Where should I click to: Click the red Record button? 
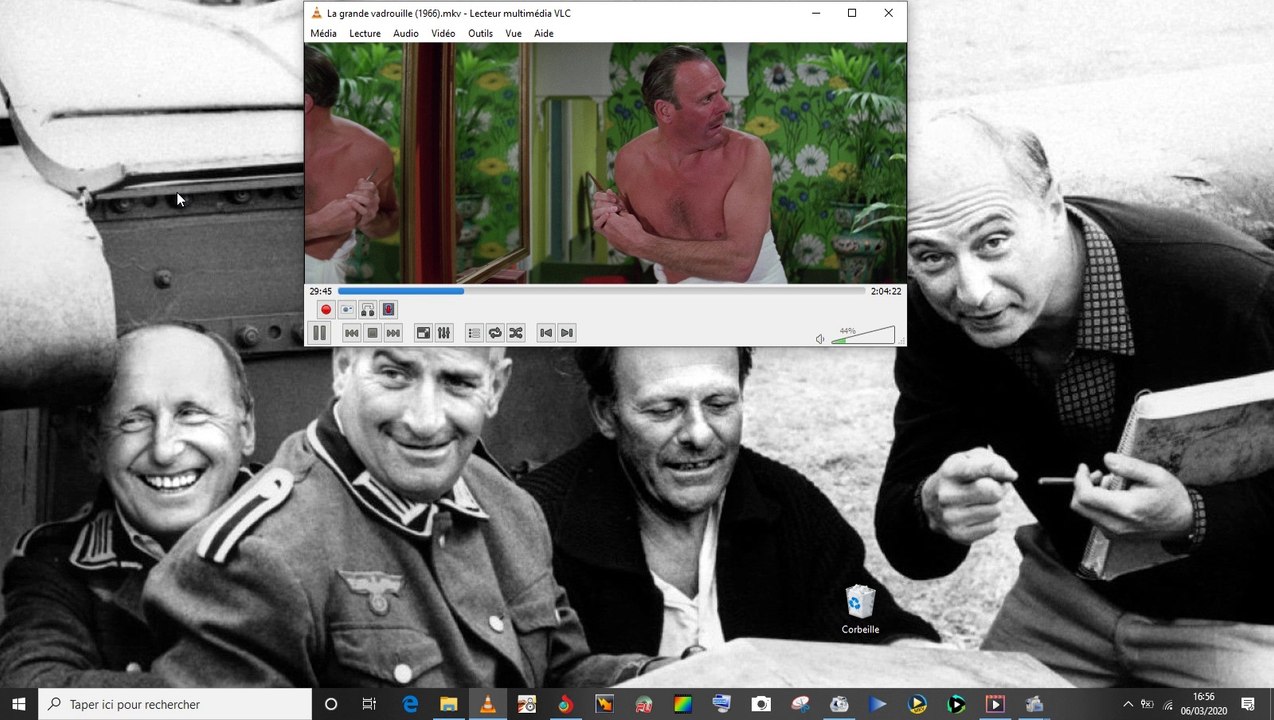point(326,310)
